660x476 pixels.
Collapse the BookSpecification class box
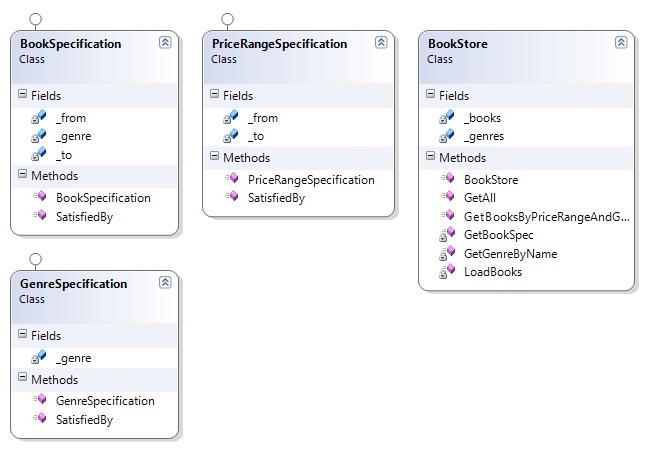[165, 43]
